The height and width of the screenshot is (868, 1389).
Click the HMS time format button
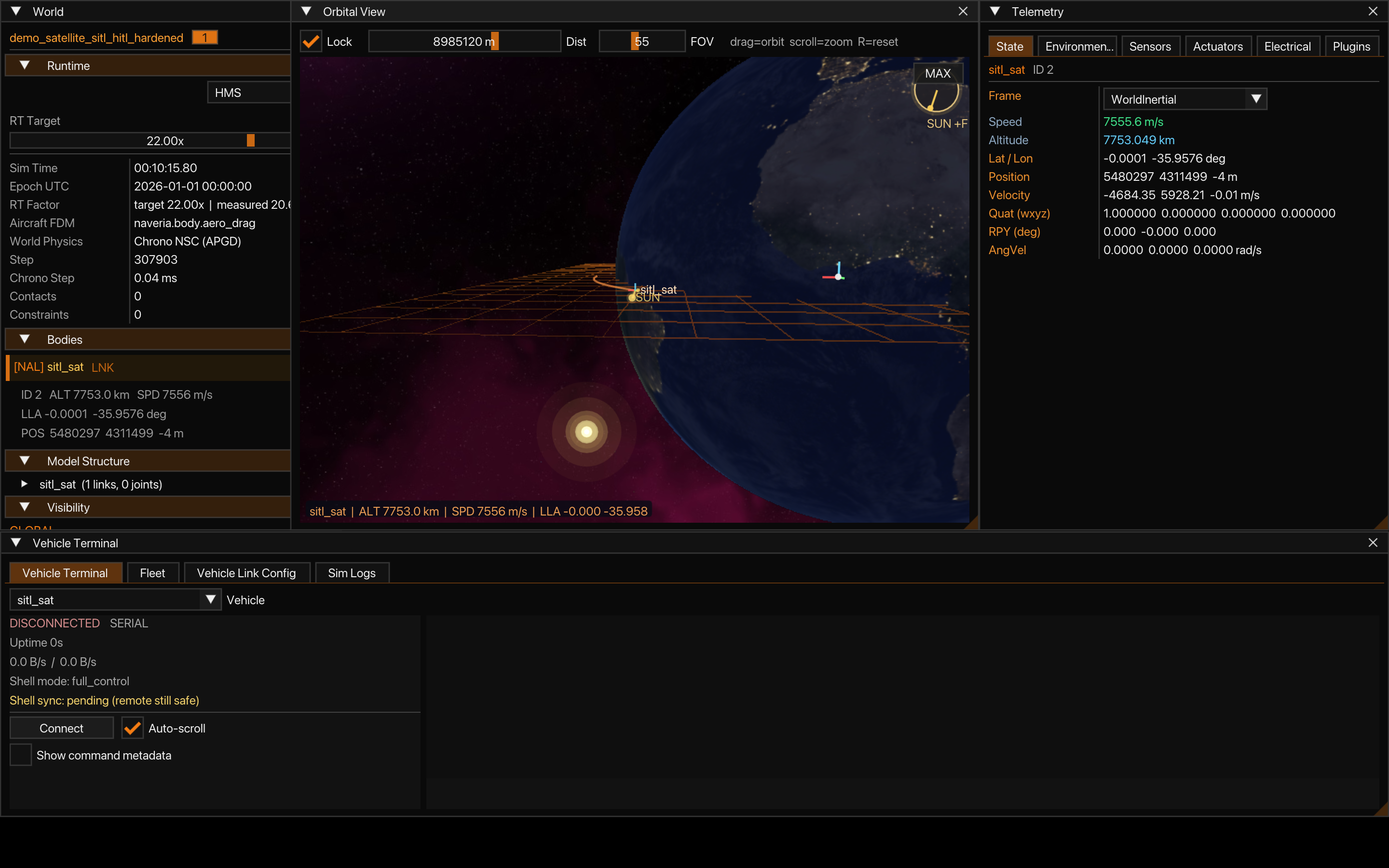coord(248,93)
